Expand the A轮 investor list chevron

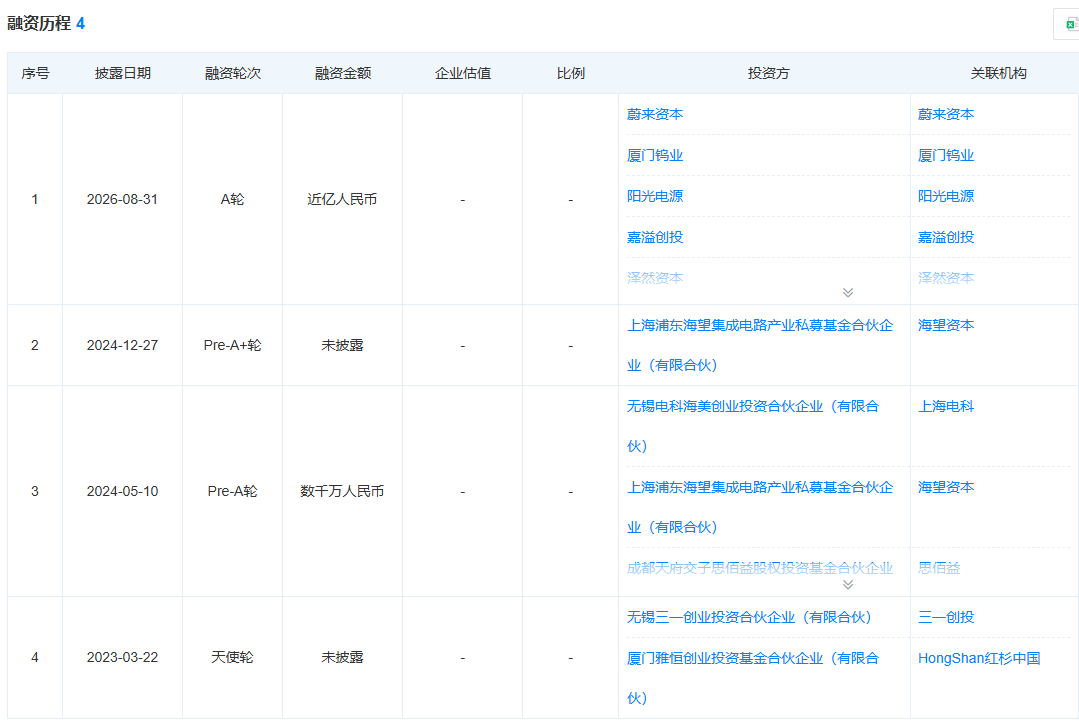click(x=848, y=292)
